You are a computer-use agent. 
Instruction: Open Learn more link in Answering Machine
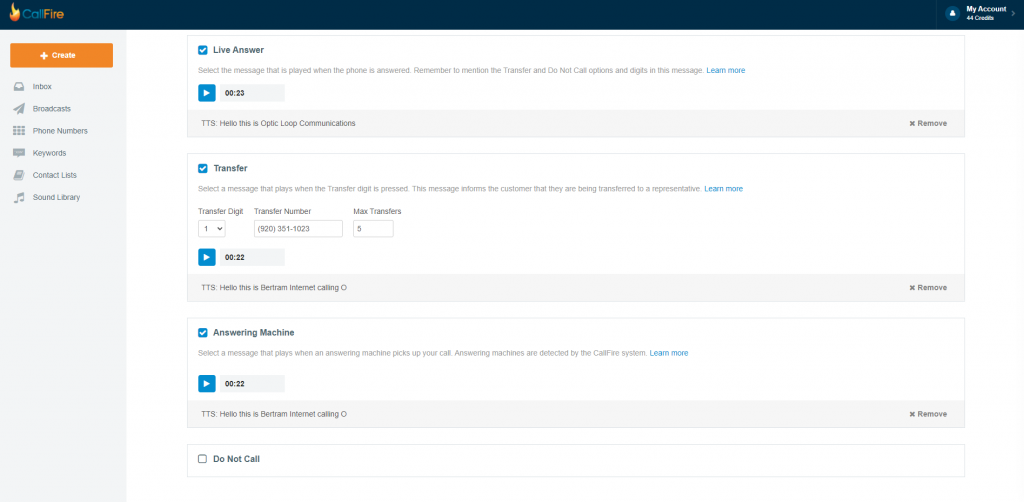pyautogui.click(x=669, y=353)
